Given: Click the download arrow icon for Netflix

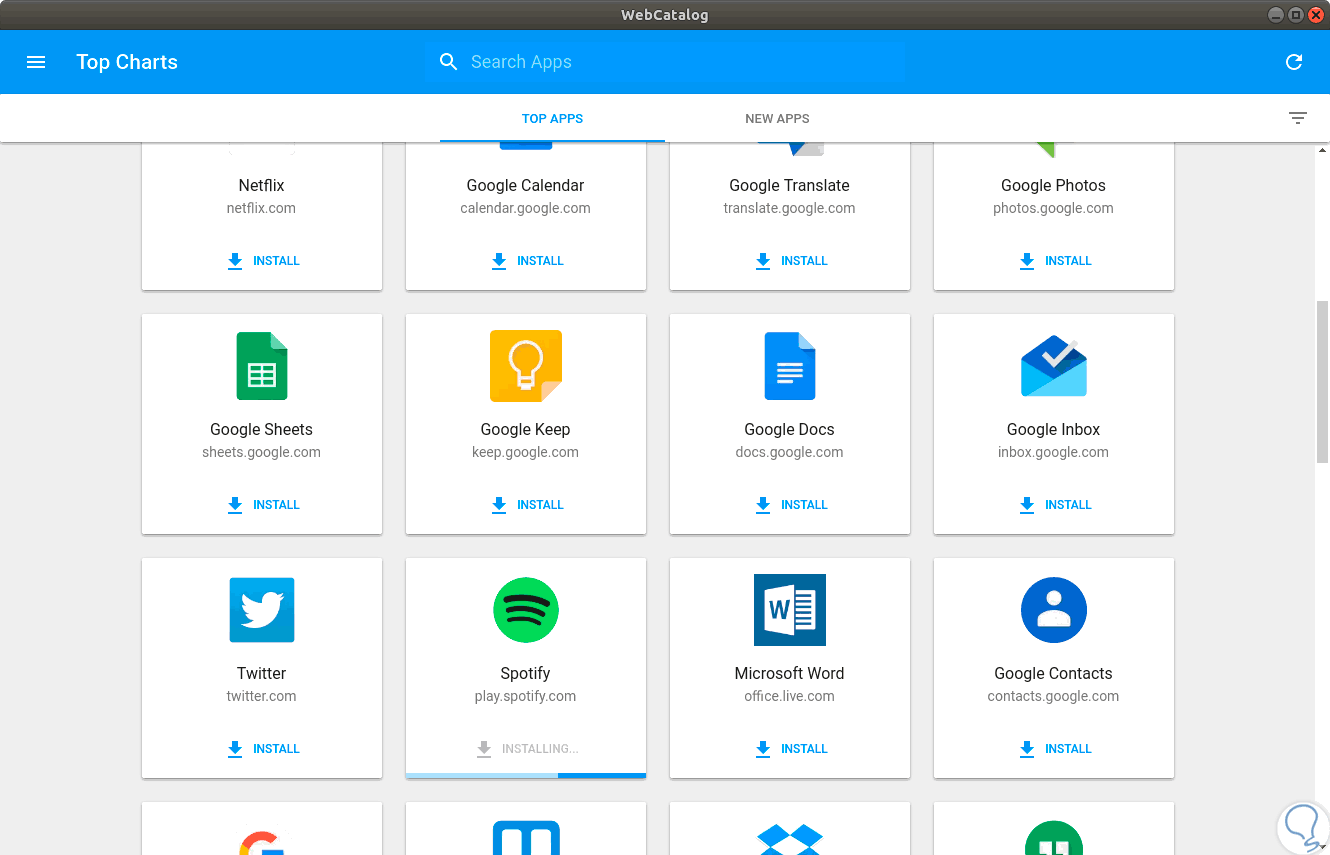Looking at the screenshot, I should pyautogui.click(x=235, y=261).
